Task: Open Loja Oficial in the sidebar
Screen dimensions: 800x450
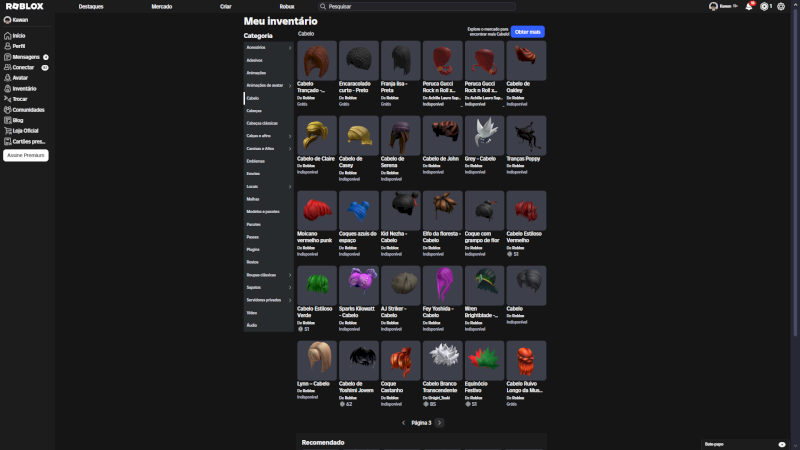Action: [x=24, y=130]
